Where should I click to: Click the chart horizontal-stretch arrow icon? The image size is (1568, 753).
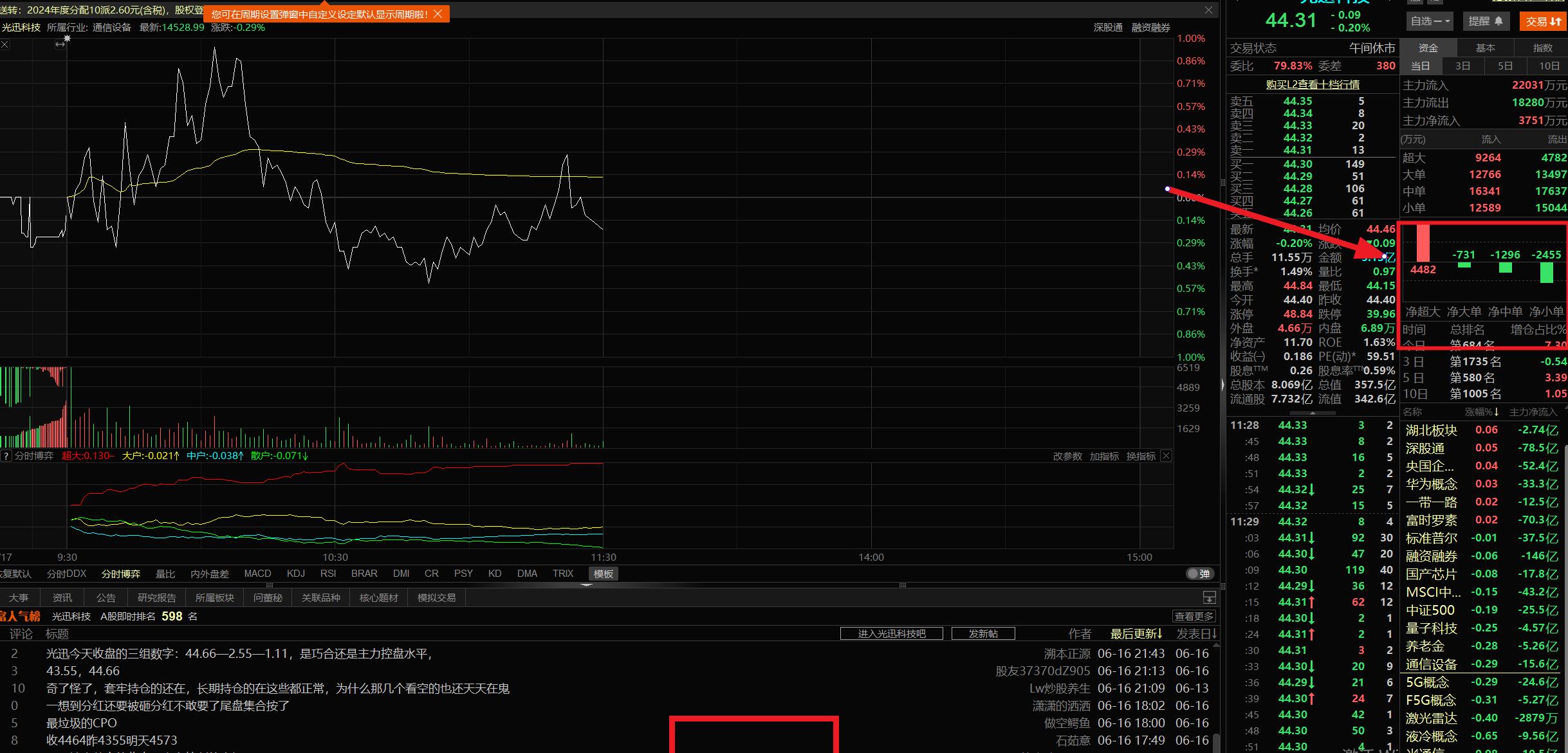(x=60, y=44)
